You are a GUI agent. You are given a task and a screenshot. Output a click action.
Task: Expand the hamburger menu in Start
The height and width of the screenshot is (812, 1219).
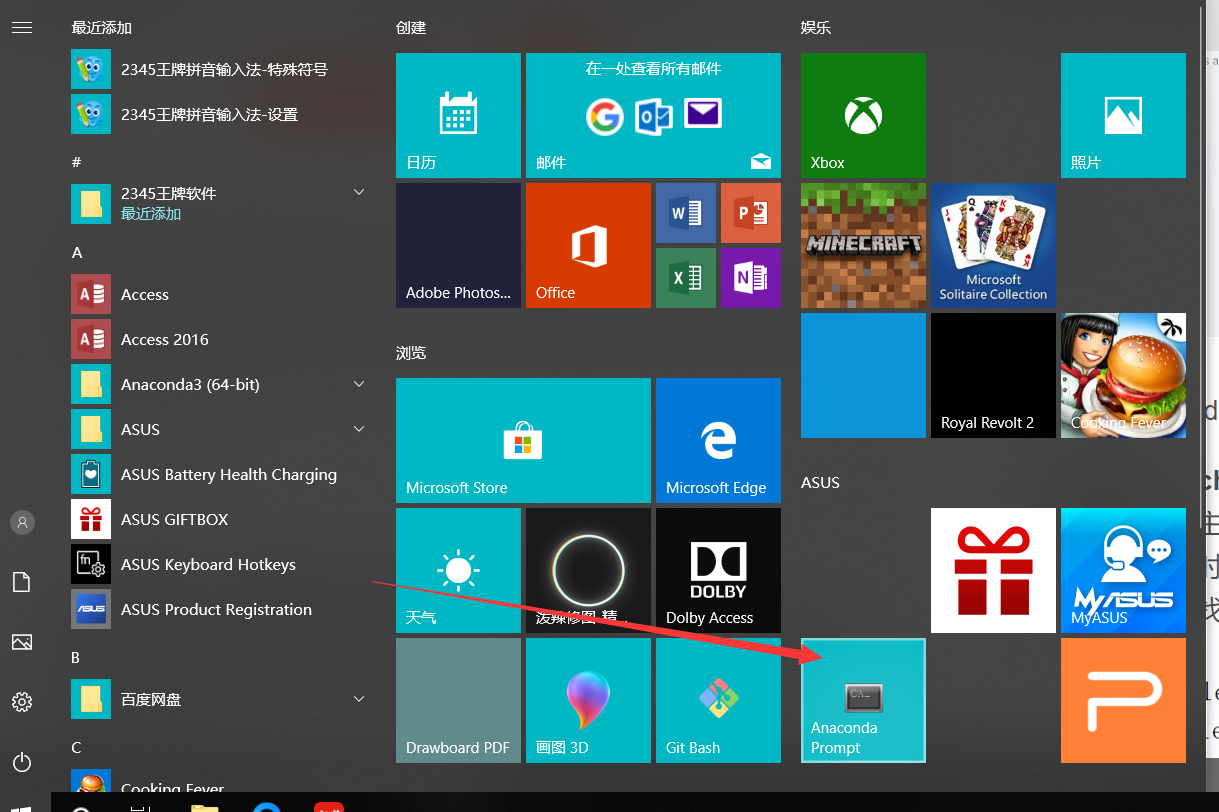click(x=22, y=27)
